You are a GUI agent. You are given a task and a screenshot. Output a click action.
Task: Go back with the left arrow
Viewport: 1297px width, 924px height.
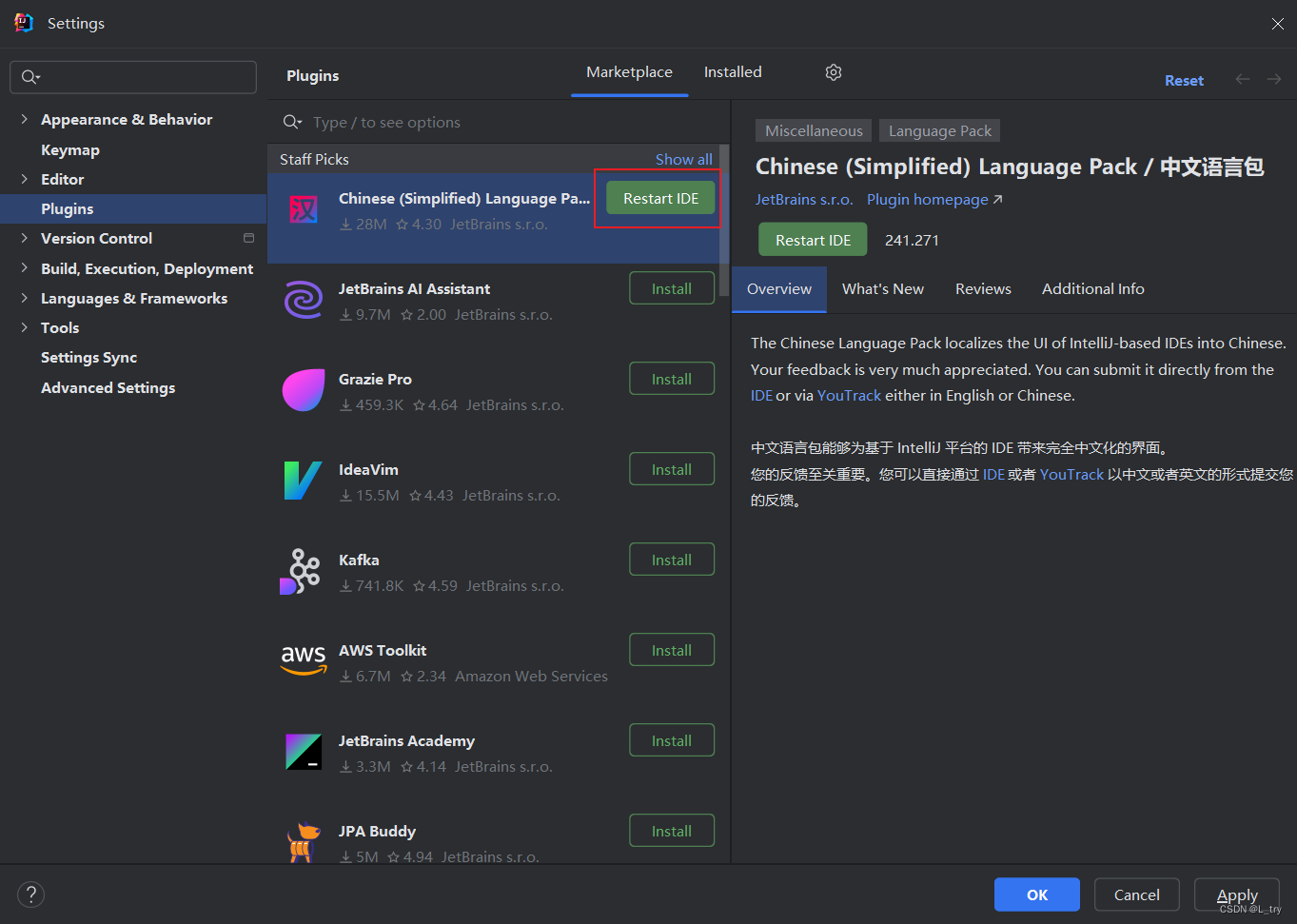pyautogui.click(x=1243, y=79)
